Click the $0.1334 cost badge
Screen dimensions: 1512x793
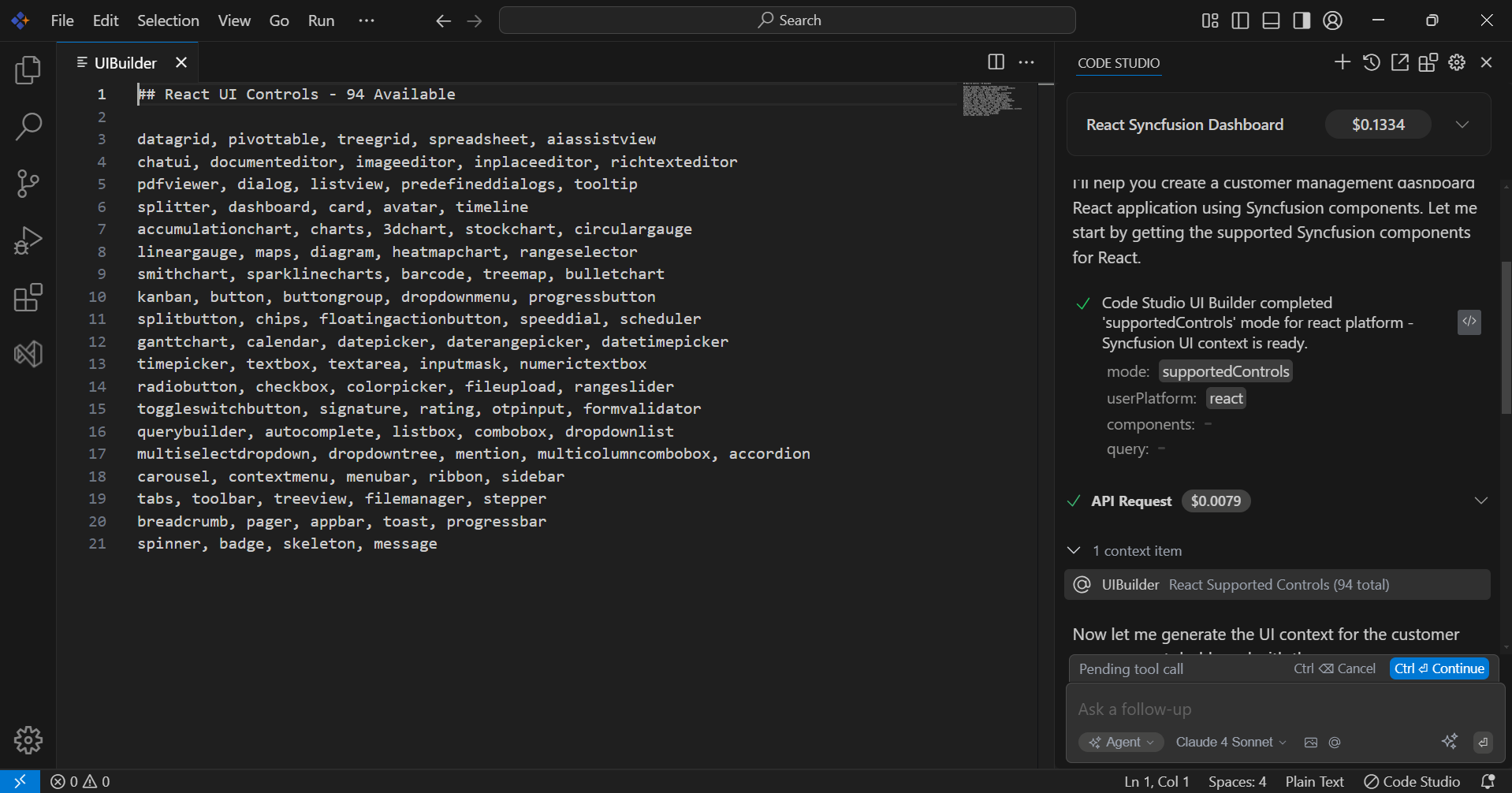point(1378,125)
